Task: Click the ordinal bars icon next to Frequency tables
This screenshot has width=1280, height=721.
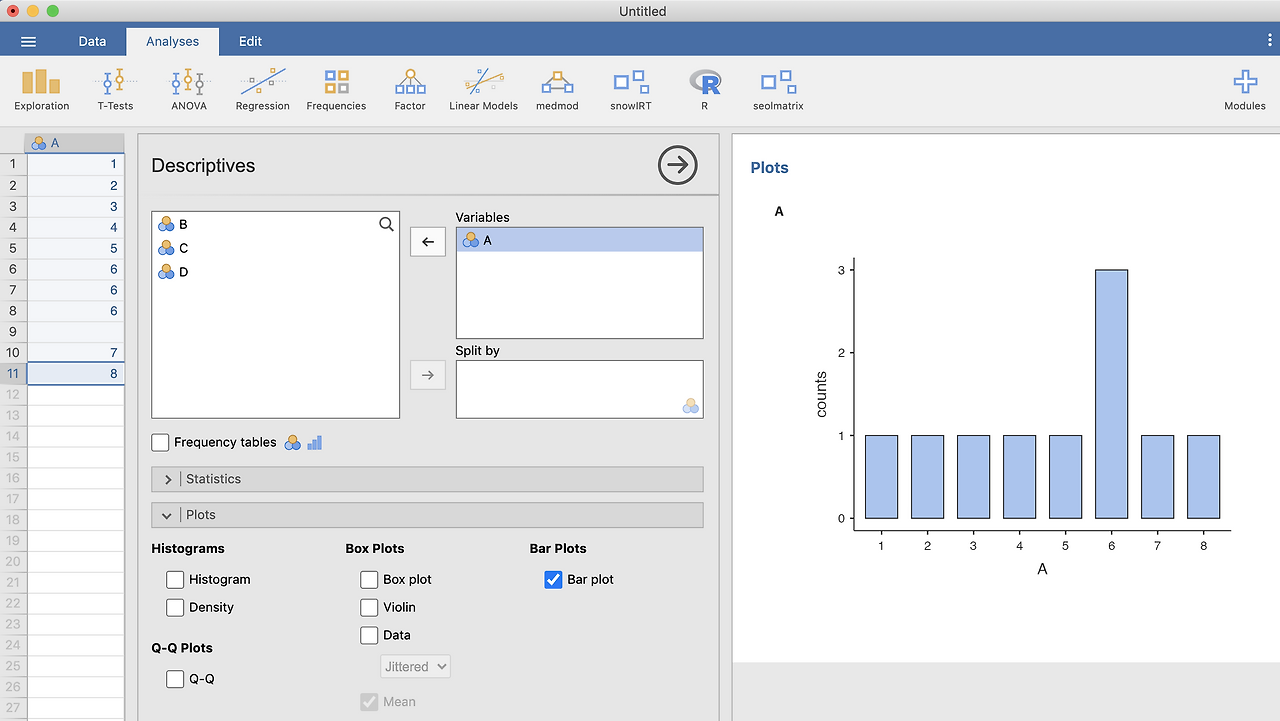Action: tap(315, 442)
